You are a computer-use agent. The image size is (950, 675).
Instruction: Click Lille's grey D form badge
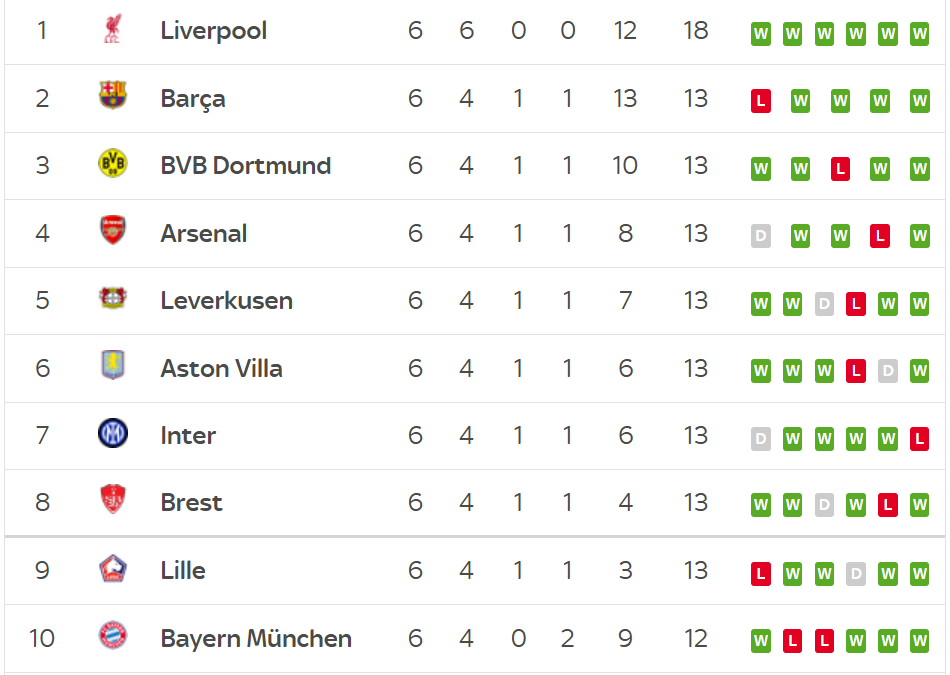tap(855, 574)
